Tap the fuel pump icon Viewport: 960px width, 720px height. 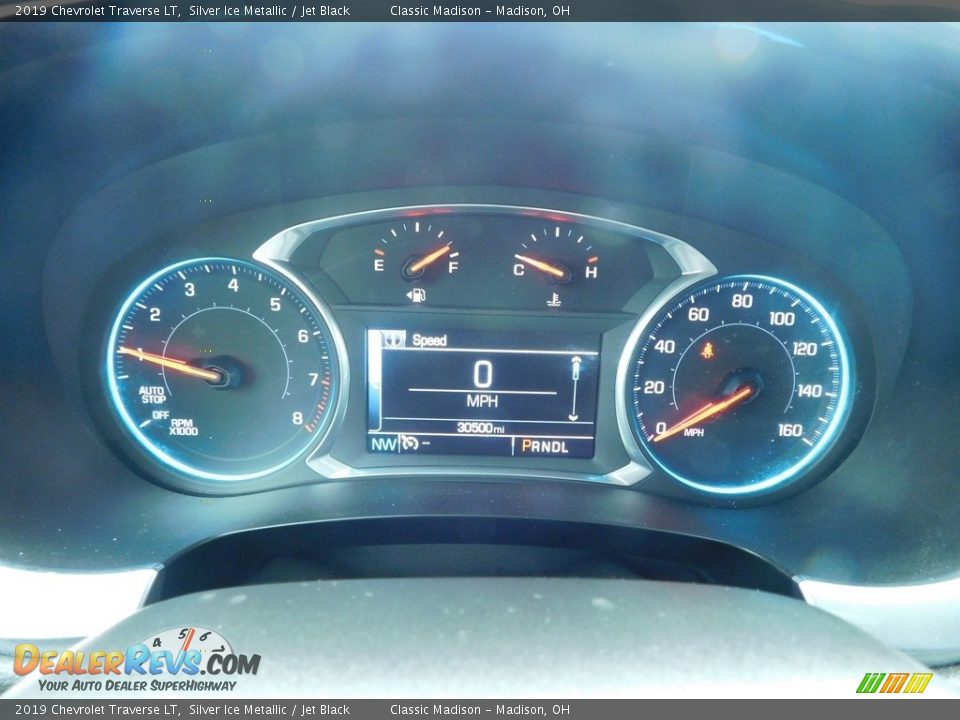pos(414,295)
